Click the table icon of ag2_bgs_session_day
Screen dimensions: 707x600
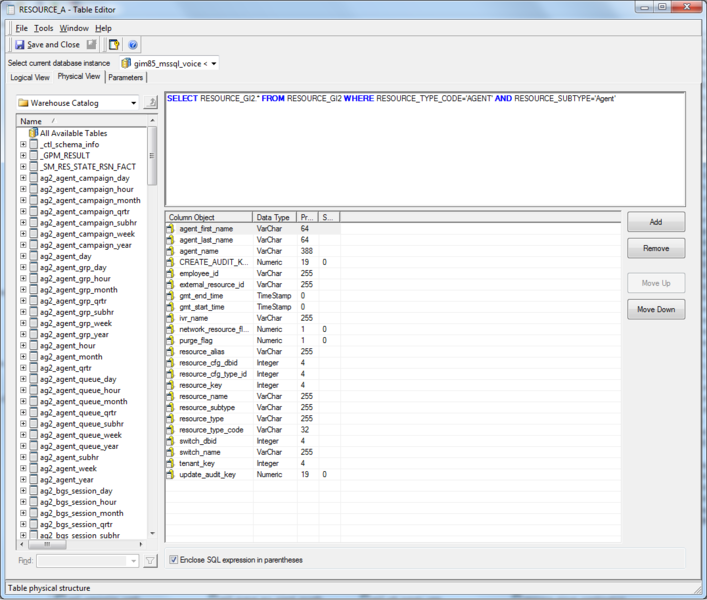34,491
